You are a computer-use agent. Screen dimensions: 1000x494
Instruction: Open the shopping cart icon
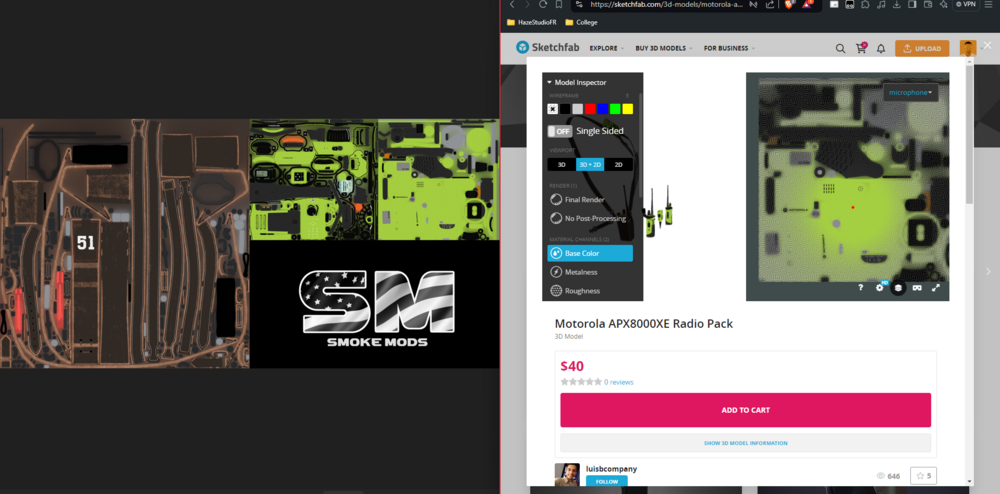click(x=861, y=48)
